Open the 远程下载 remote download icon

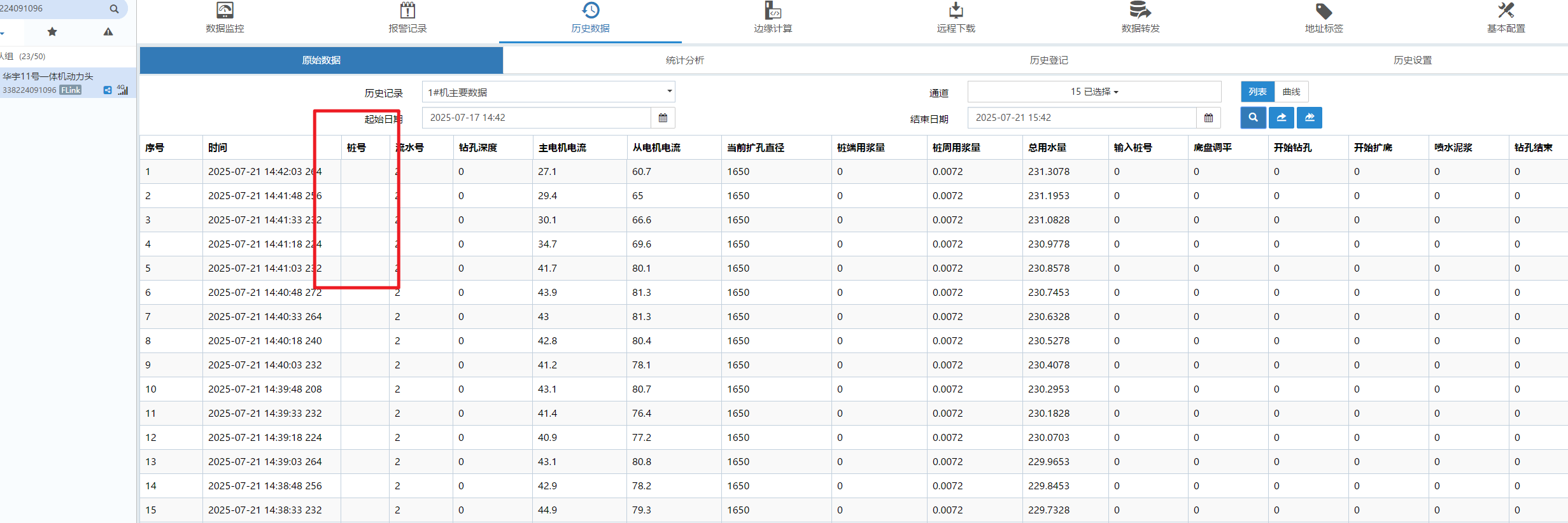coord(956,11)
